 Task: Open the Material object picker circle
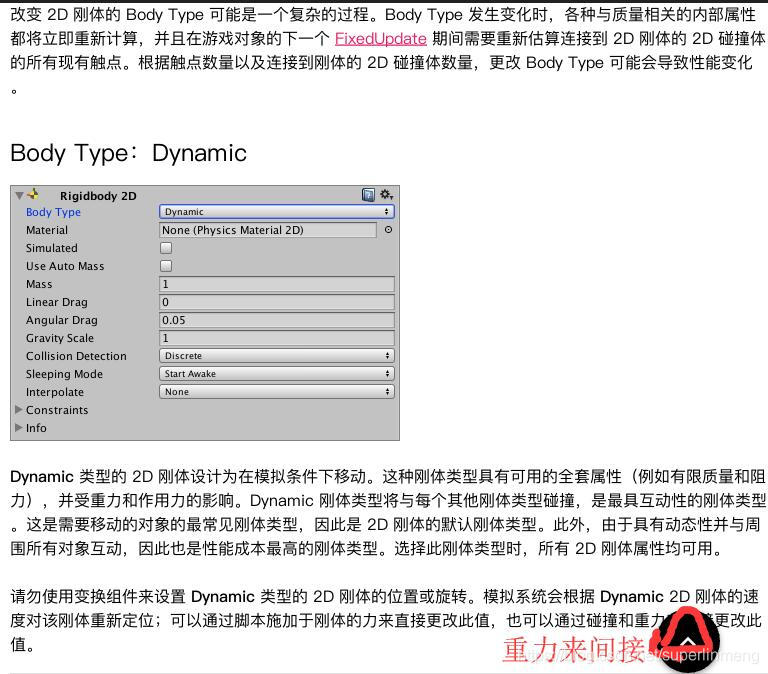pos(388,229)
